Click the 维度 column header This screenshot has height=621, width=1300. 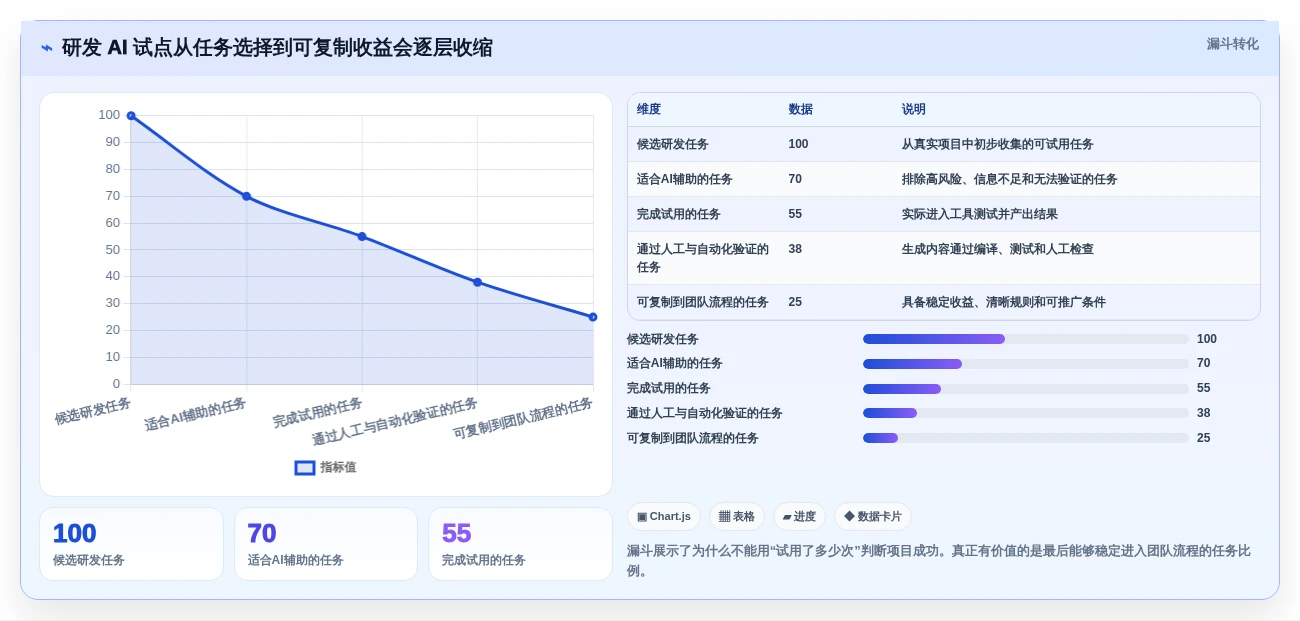(649, 109)
